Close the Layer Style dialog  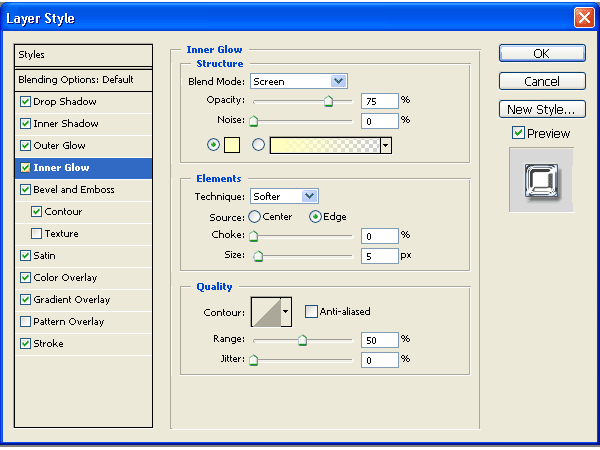(x=583, y=18)
